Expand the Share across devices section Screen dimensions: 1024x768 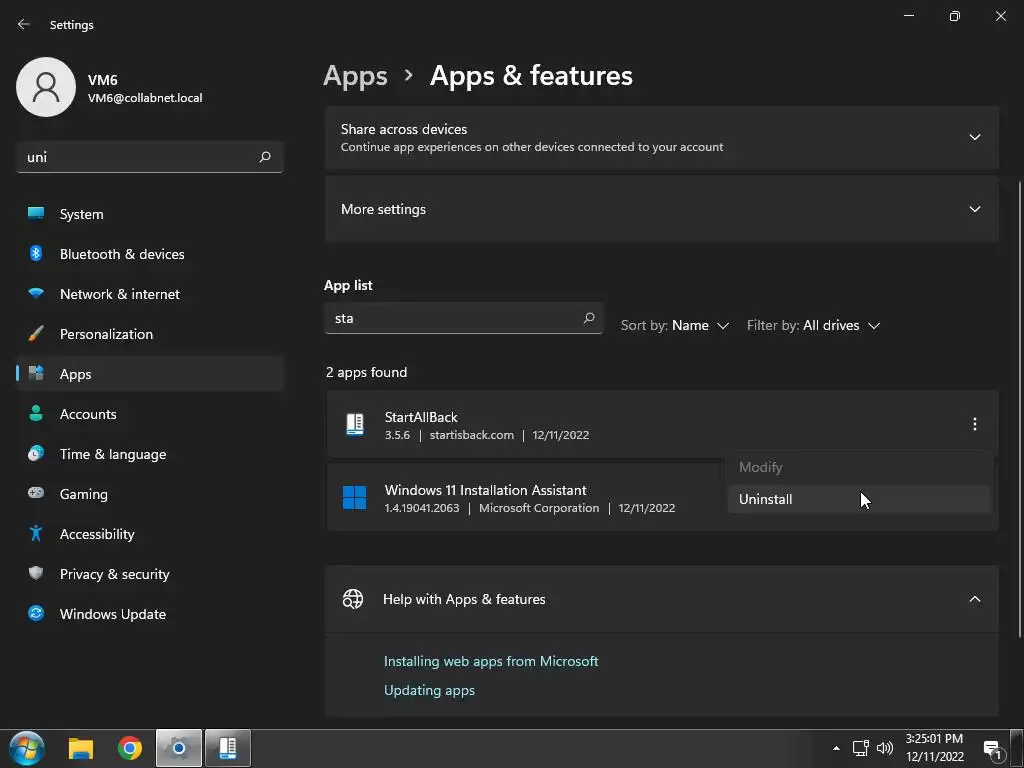(974, 137)
